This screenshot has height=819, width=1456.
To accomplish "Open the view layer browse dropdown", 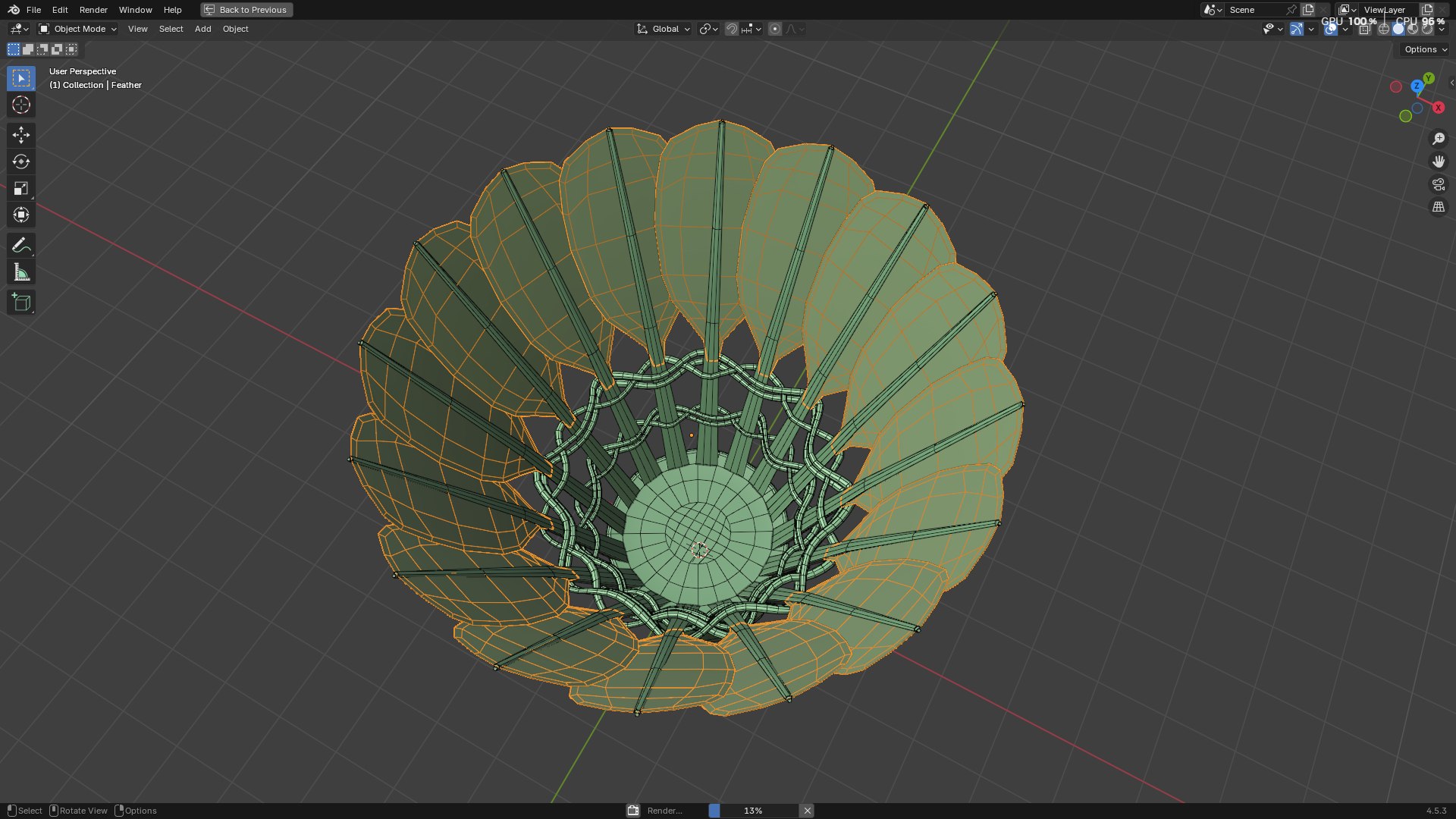I will [1347, 10].
